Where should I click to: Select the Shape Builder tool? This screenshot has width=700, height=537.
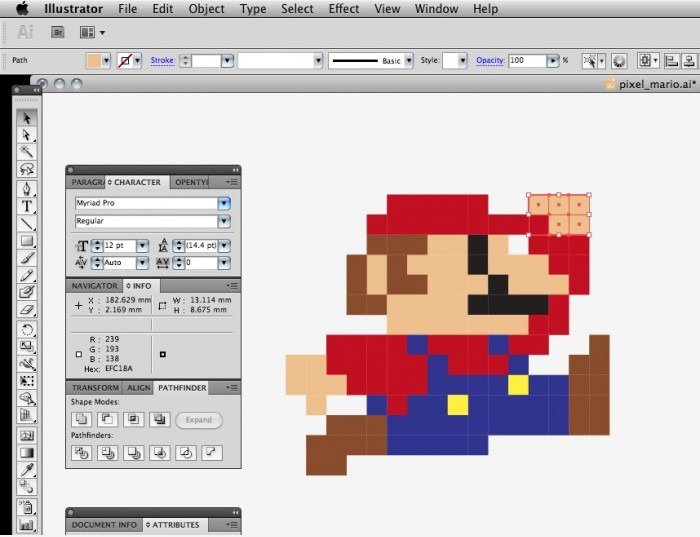pyautogui.click(x=27, y=398)
